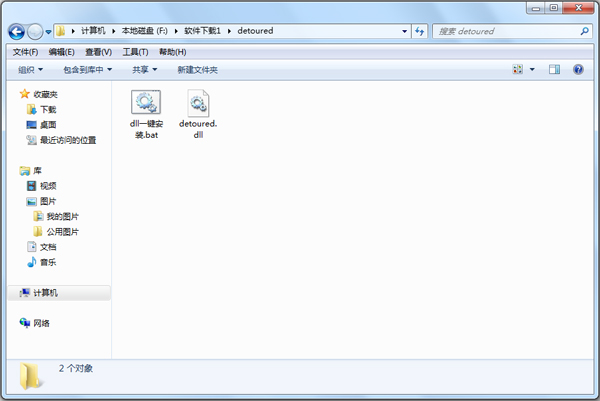Select 桌面 in the navigation pane

coord(48,125)
